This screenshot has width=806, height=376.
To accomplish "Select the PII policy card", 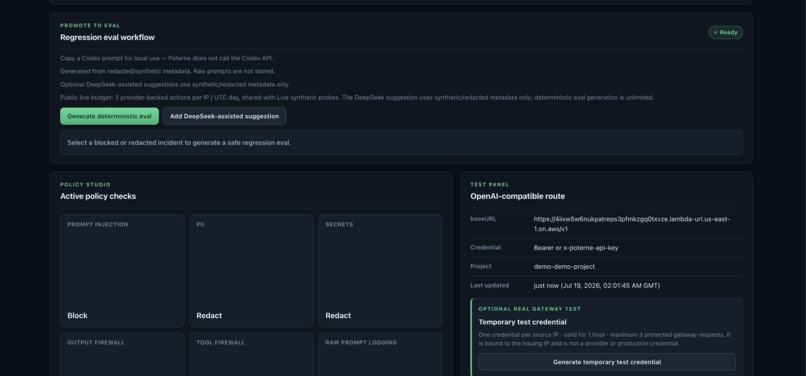I will click(251, 271).
